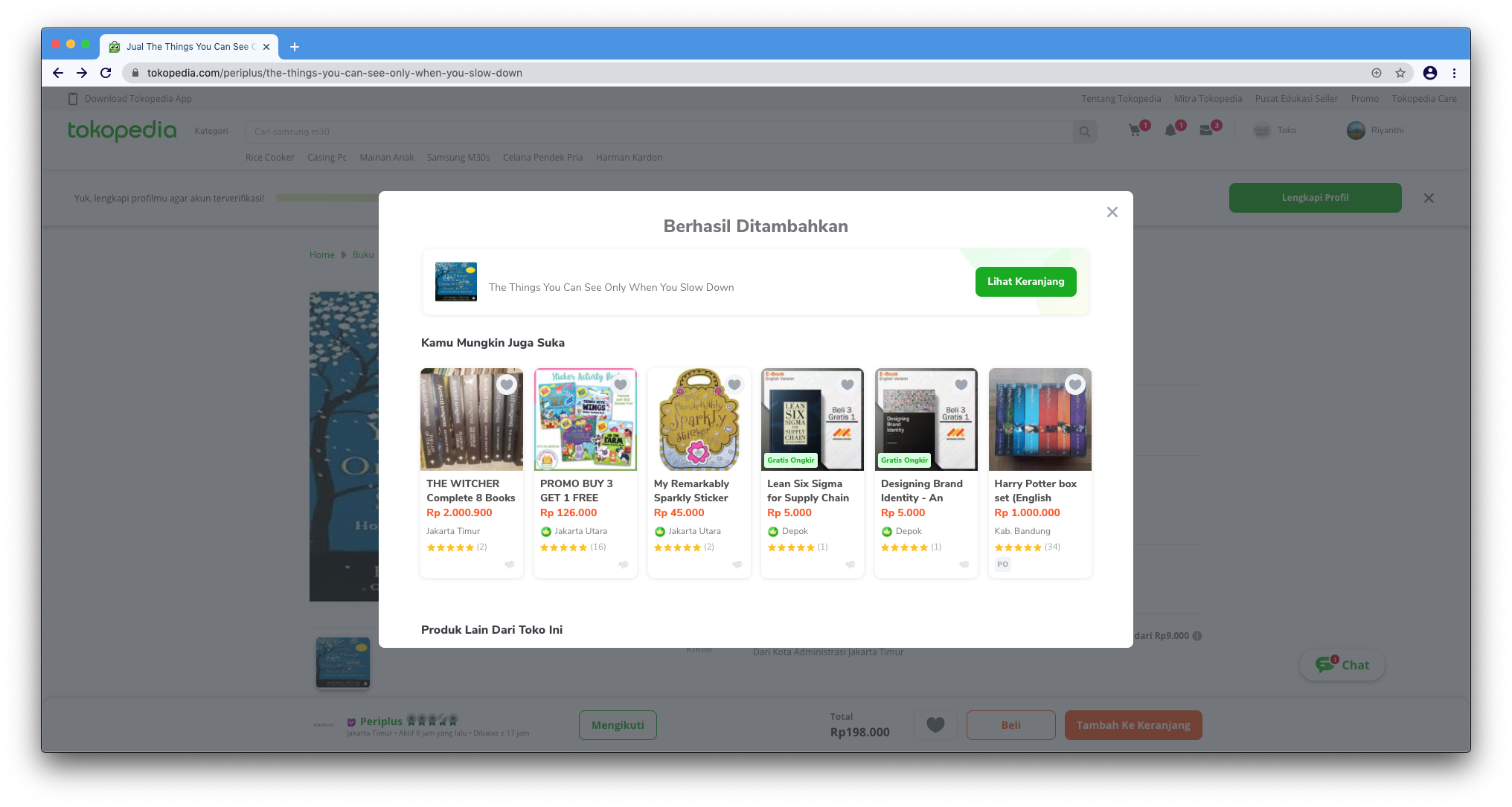Toggle wishlist heart on Sparkly Sticker card
This screenshot has width=1512, height=807.
[x=734, y=385]
